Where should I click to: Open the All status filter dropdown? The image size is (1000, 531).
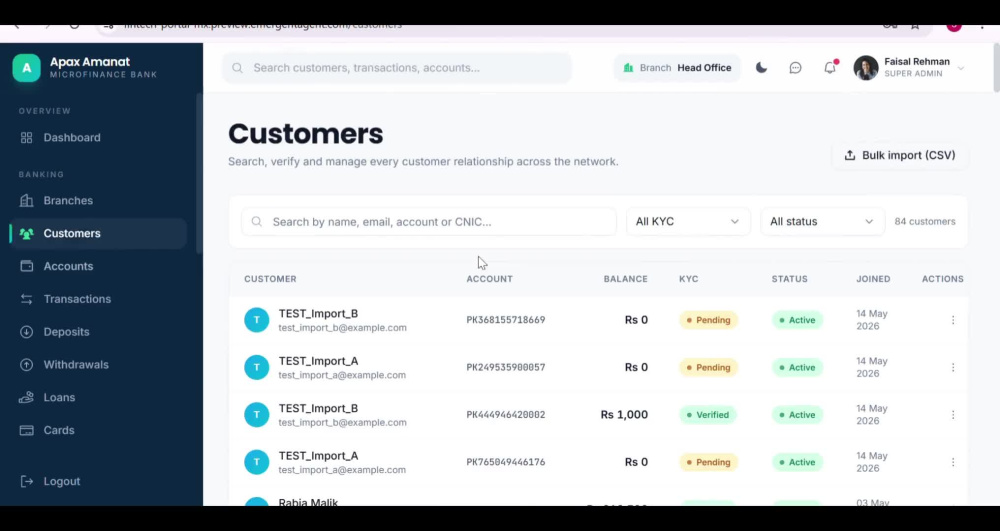click(822, 222)
